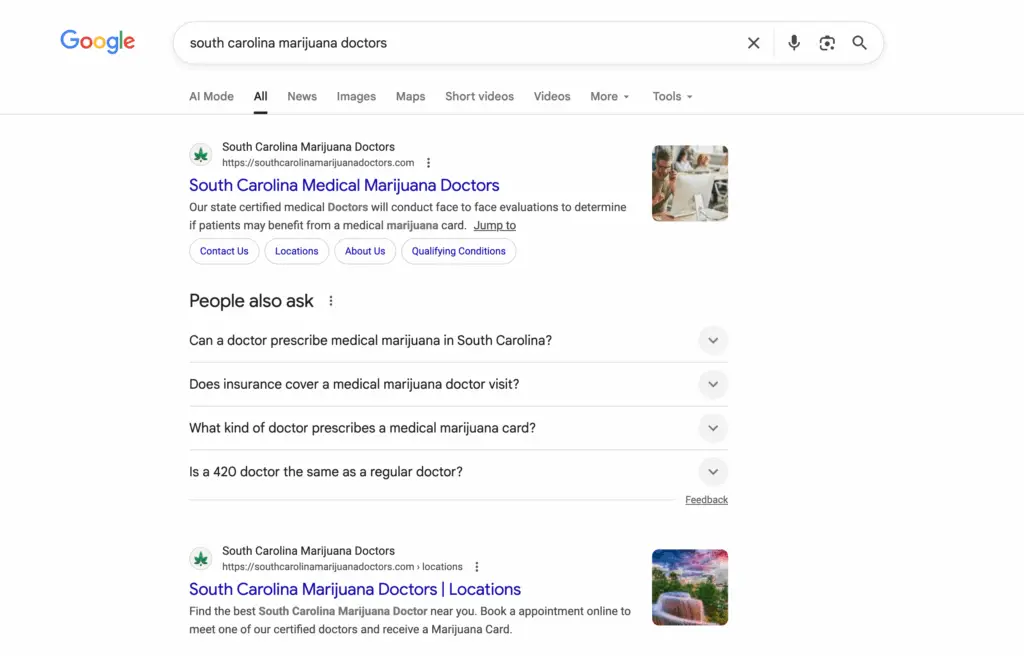This screenshot has height=656, width=1024.
Task: Click the waterfall thumbnail of locations result
Action: 689,587
